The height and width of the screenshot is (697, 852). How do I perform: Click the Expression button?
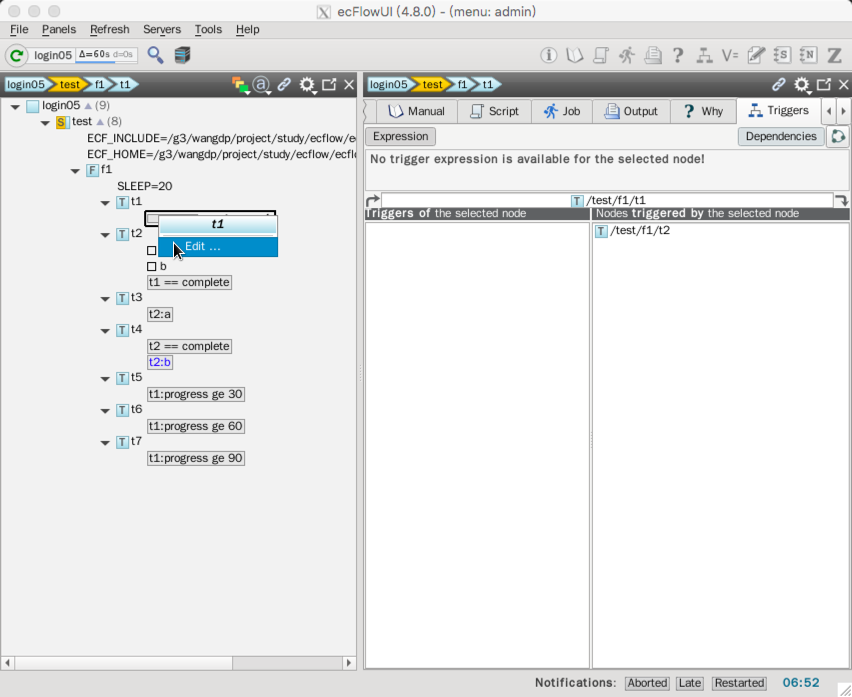coord(400,137)
